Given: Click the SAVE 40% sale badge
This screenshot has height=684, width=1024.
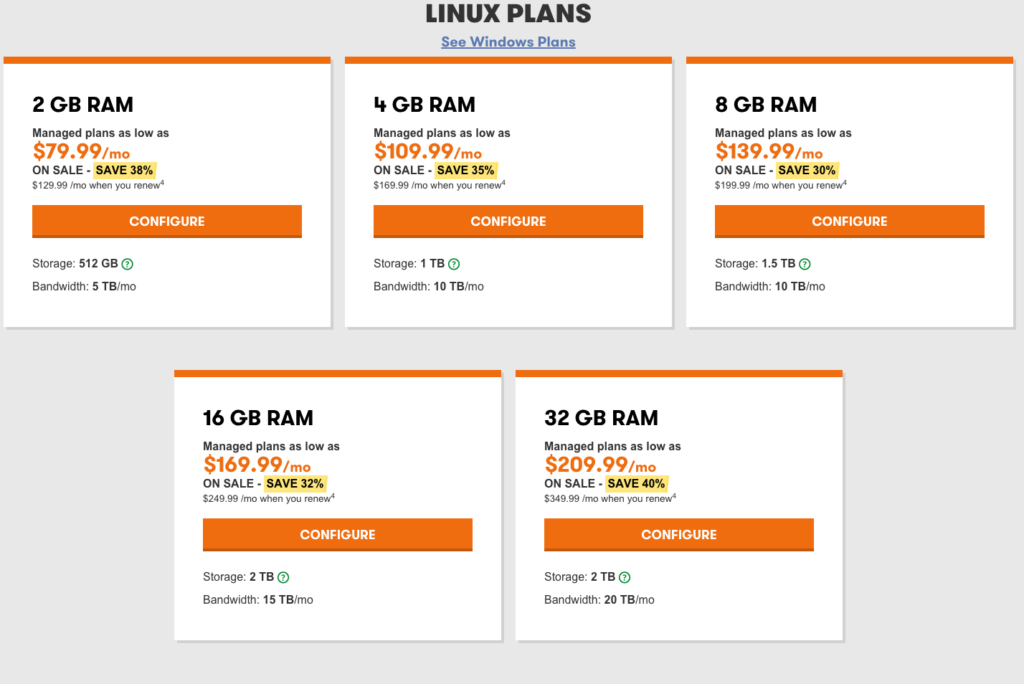Looking at the screenshot, I should click(637, 483).
